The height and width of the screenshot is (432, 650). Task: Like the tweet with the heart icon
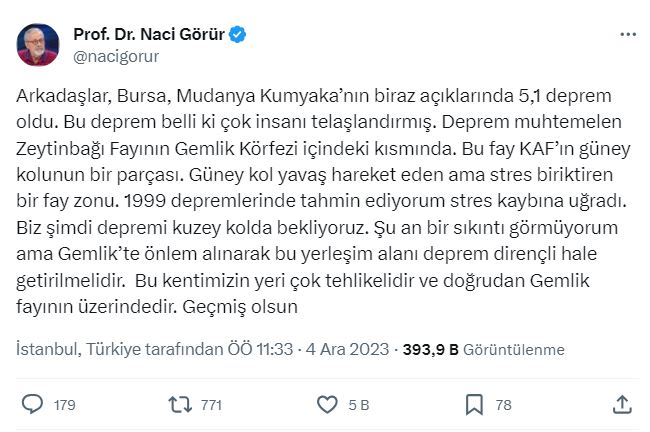click(327, 404)
